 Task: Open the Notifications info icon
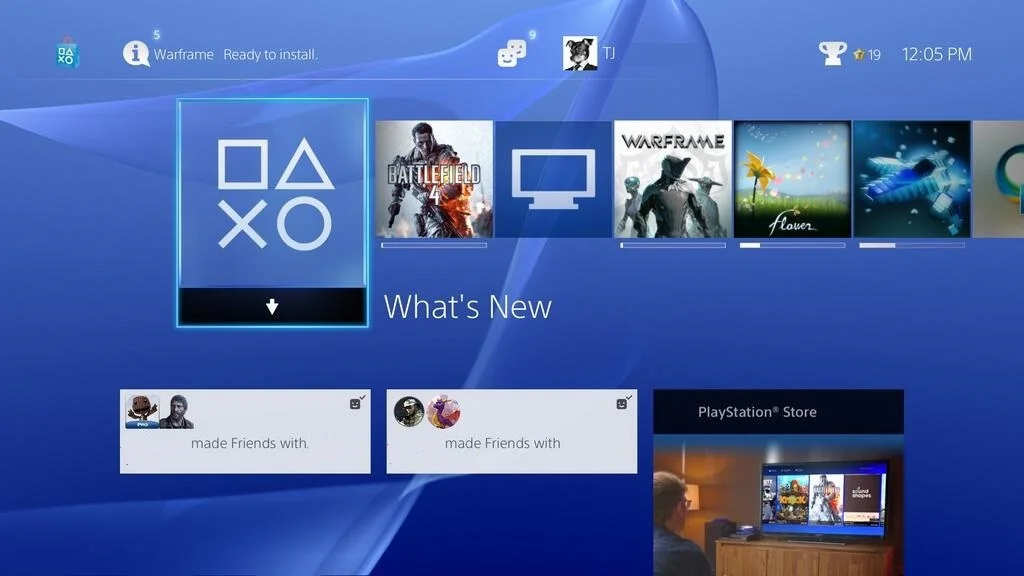coord(136,54)
